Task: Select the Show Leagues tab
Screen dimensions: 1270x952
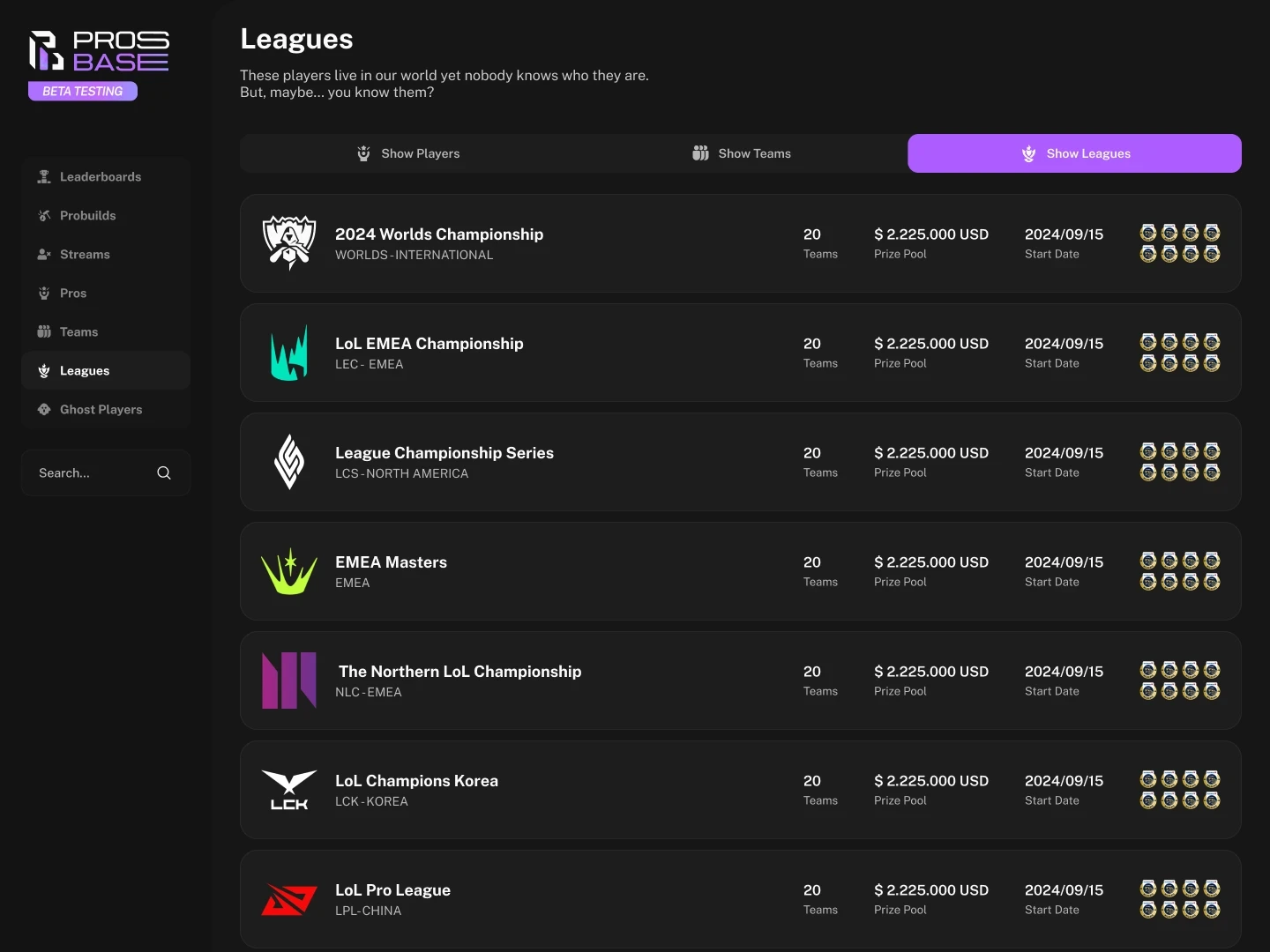Action: pos(1074,153)
